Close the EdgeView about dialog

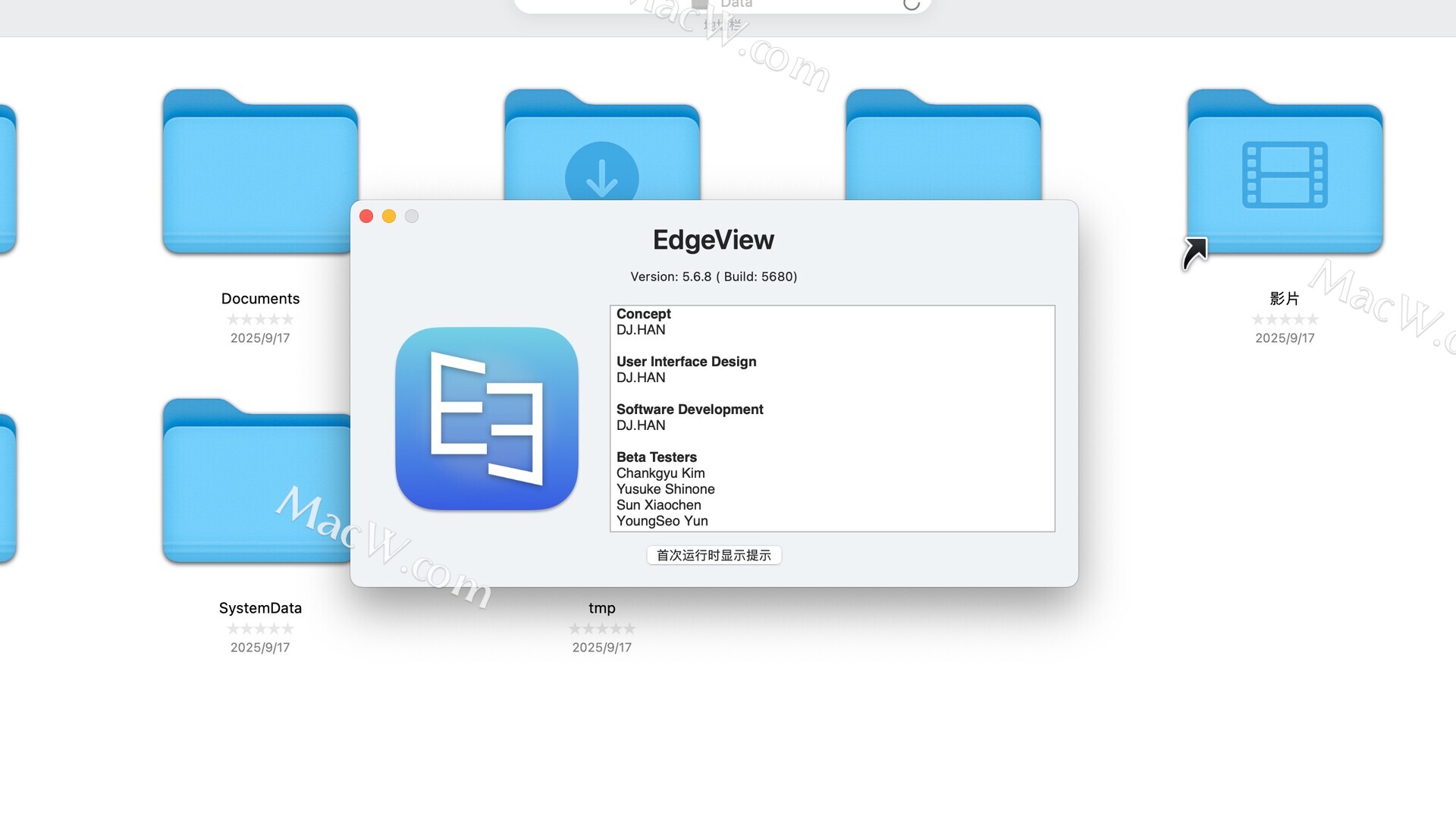click(366, 217)
